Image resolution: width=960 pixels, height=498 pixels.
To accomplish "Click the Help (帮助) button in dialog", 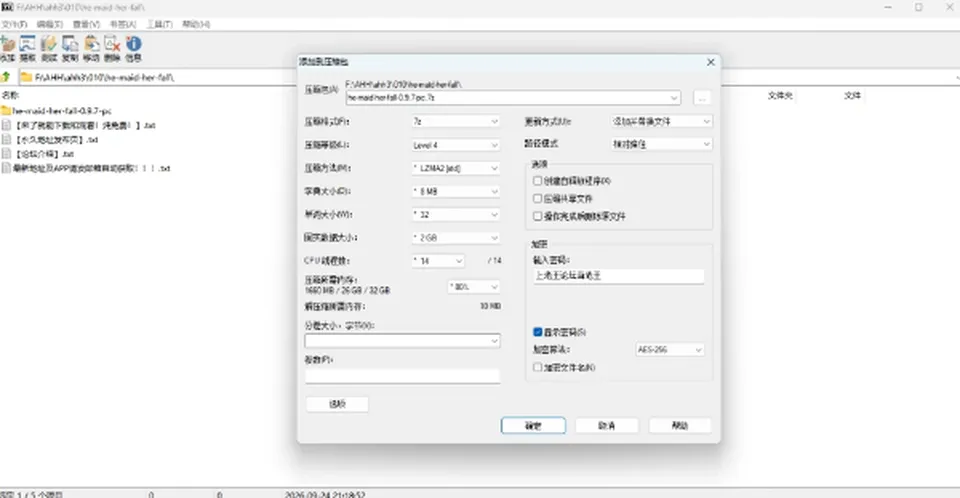I will click(680, 426).
